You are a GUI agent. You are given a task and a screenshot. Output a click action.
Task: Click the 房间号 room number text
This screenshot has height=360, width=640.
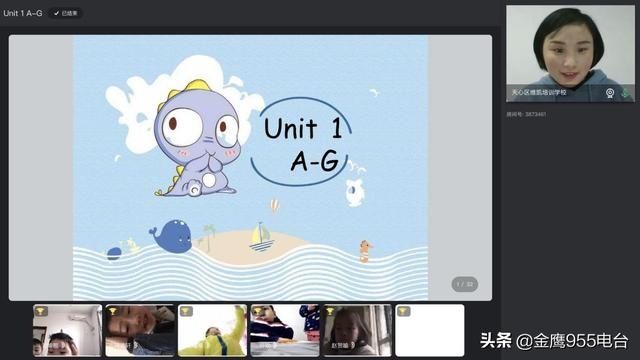click(526, 114)
